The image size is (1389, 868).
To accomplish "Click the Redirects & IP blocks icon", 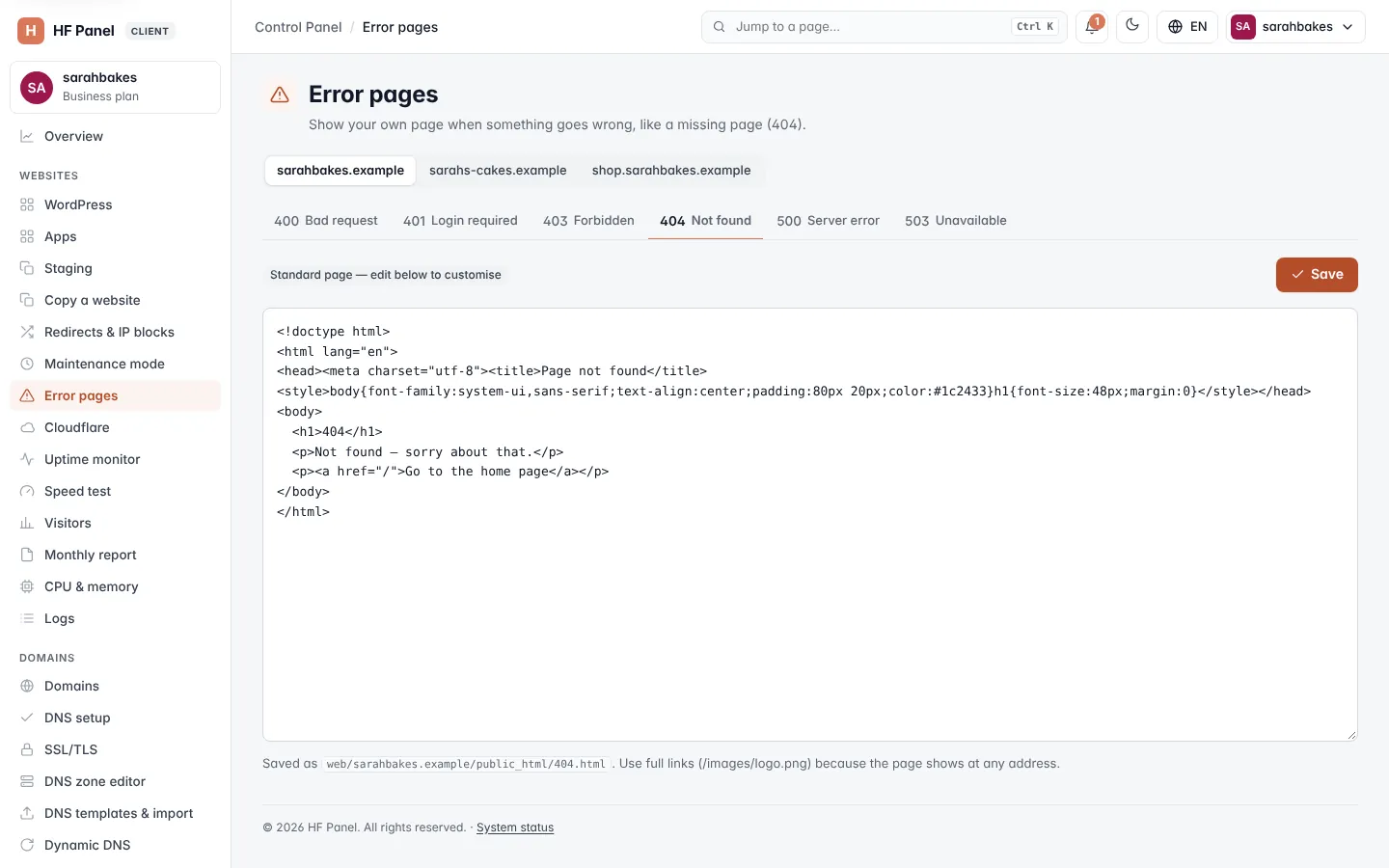I will (x=27, y=332).
